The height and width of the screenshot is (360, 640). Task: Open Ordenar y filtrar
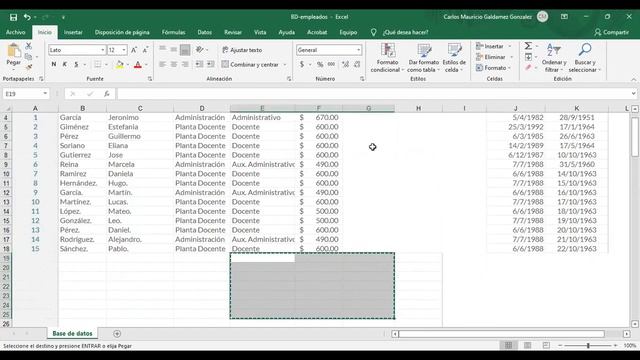coord(554,58)
